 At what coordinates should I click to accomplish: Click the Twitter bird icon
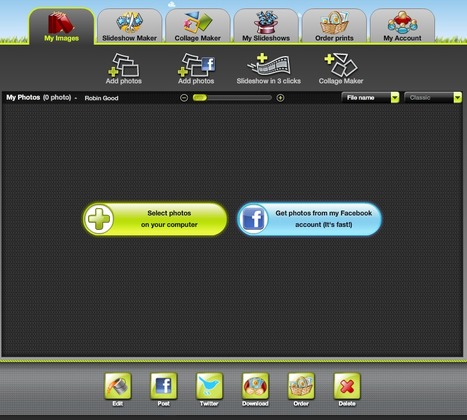pyautogui.click(x=209, y=386)
